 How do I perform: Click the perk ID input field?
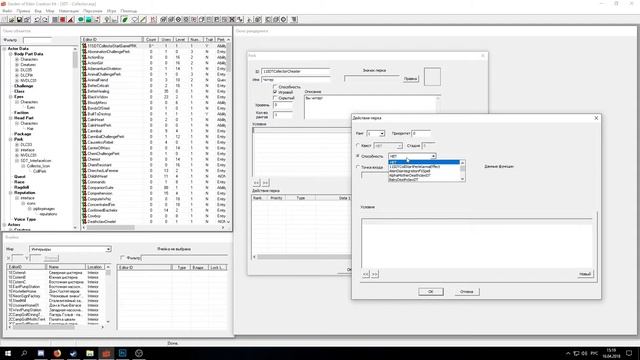tap(296, 71)
